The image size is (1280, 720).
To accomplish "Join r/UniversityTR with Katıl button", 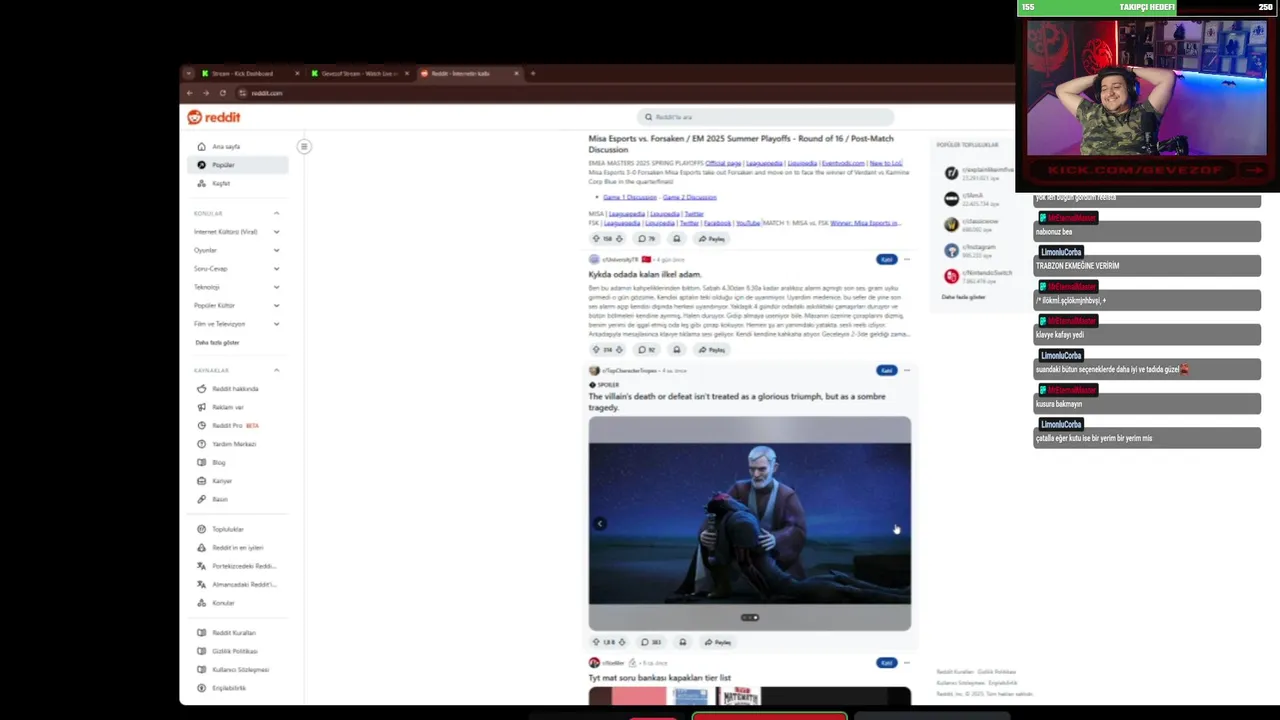I will tap(886, 259).
